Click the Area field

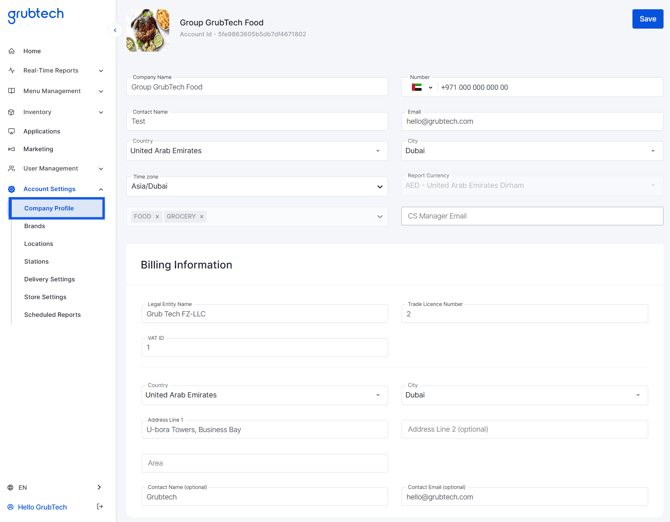pos(264,463)
